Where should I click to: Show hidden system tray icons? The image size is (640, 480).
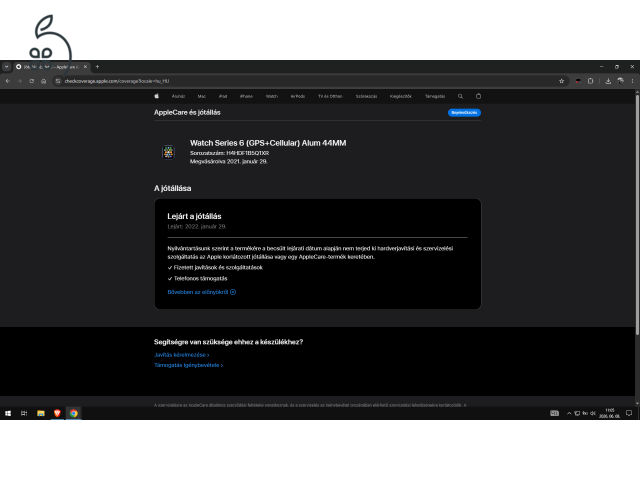pyautogui.click(x=569, y=413)
